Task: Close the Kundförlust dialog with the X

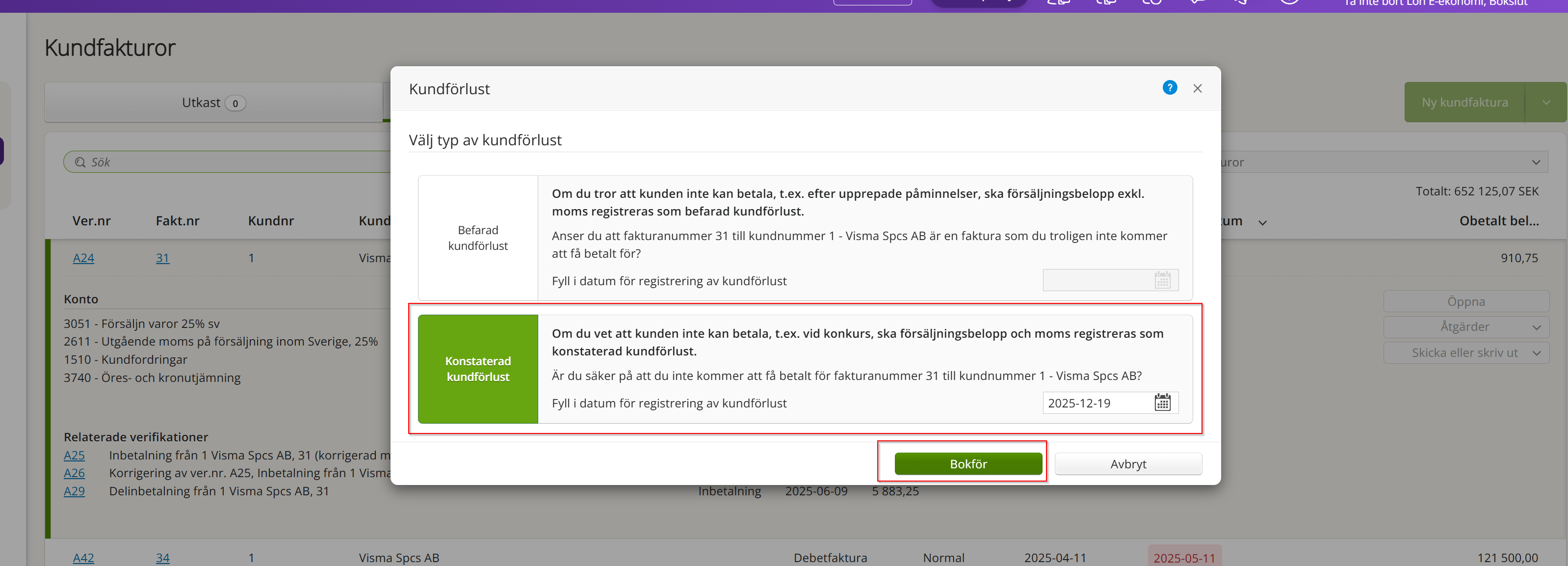Action: click(1197, 88)
